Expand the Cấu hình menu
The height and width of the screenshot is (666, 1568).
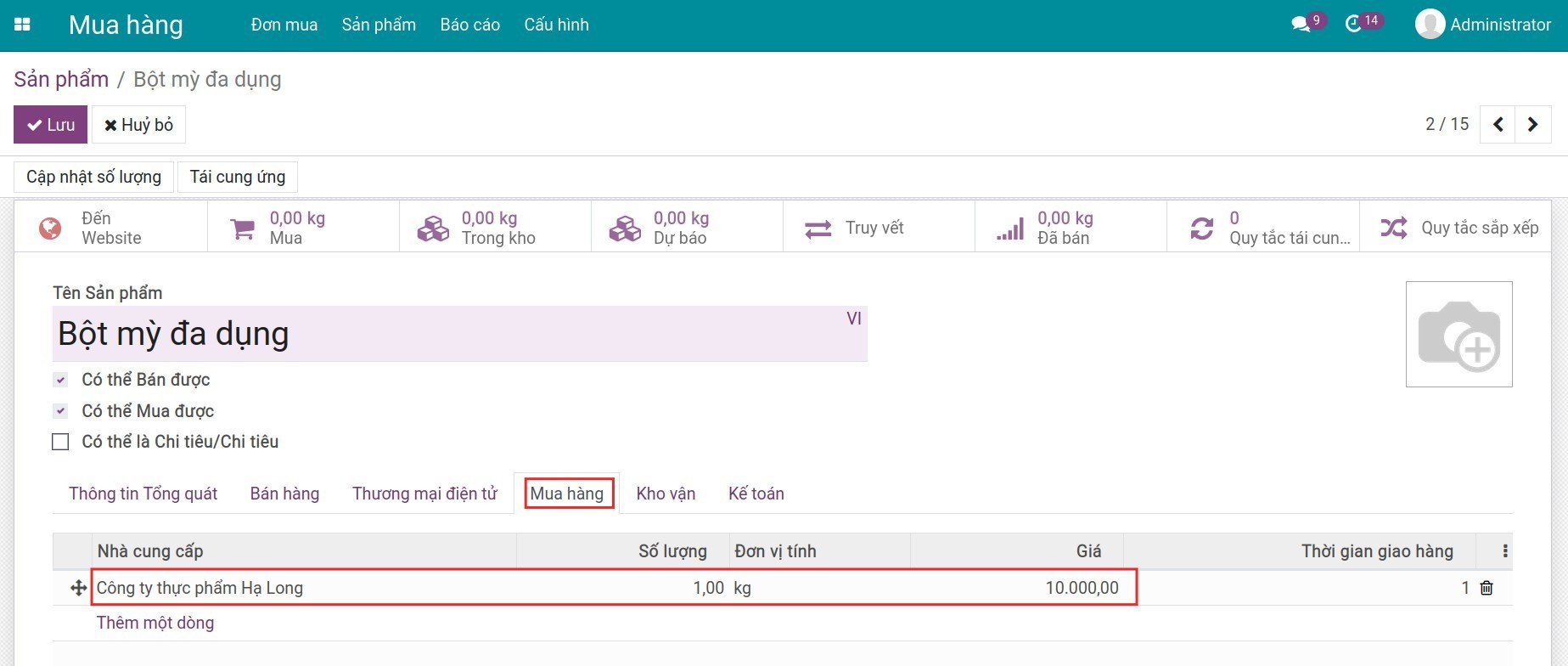pyautogui.click(x=556, y=25)
